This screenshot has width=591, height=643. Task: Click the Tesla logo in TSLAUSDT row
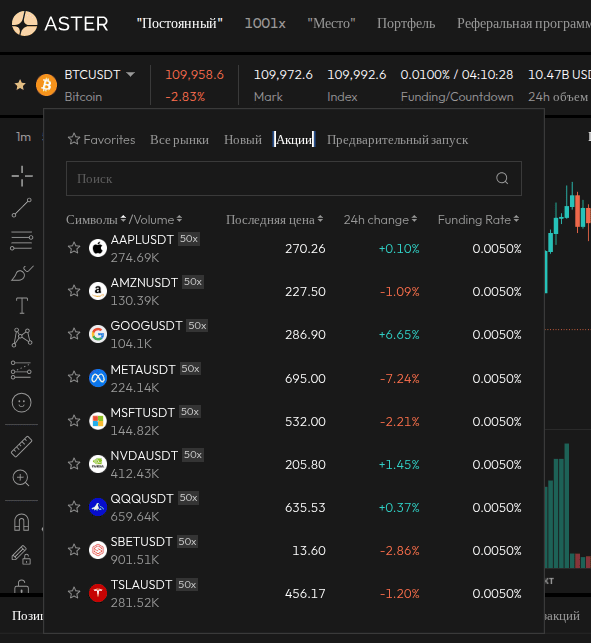pyautogui.click(x=98, y=593)
